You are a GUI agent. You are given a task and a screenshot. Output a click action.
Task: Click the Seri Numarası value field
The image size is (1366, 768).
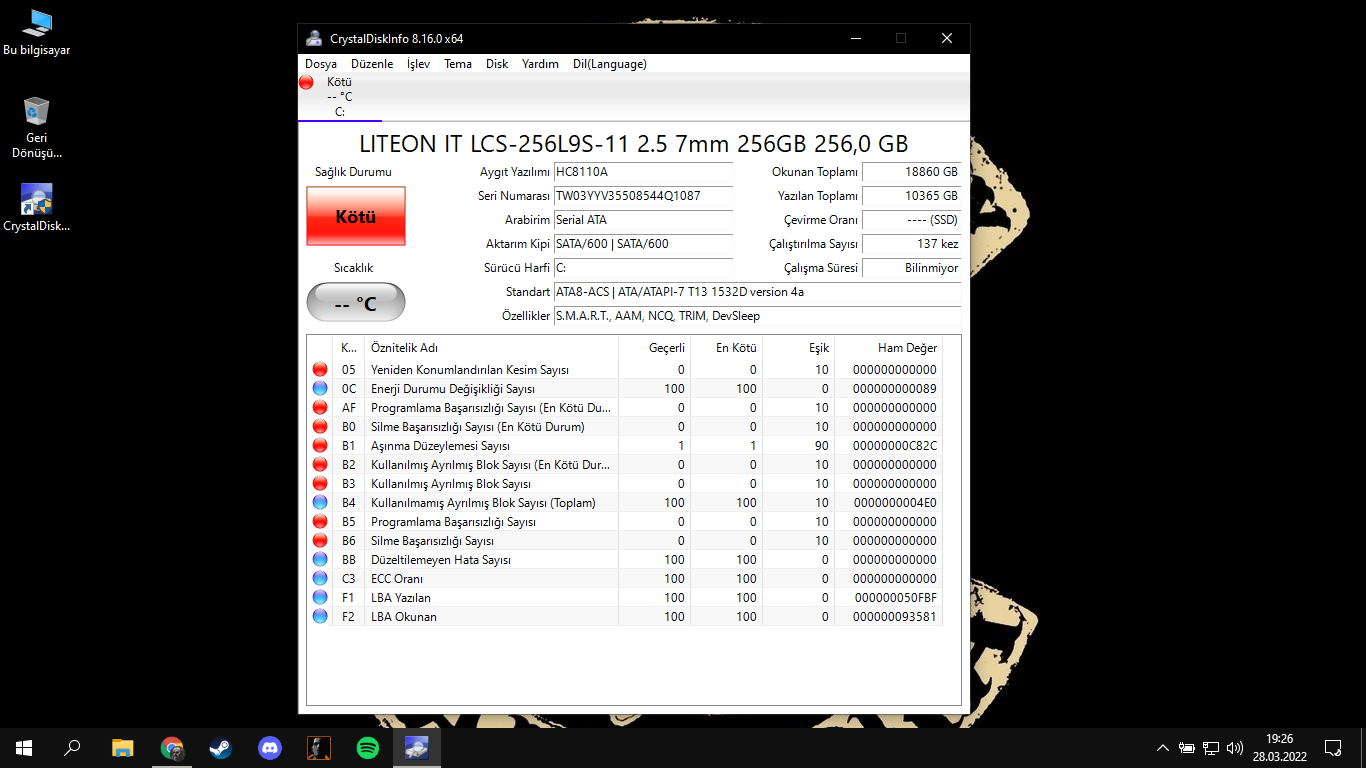tap(643, 196)
